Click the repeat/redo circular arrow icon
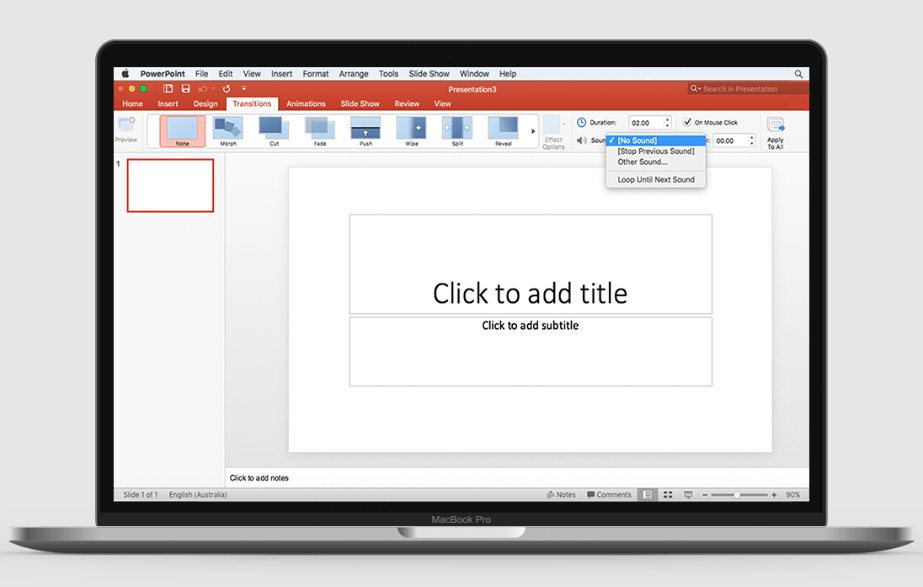The image size is (923, 587). (x=227, y=89)
